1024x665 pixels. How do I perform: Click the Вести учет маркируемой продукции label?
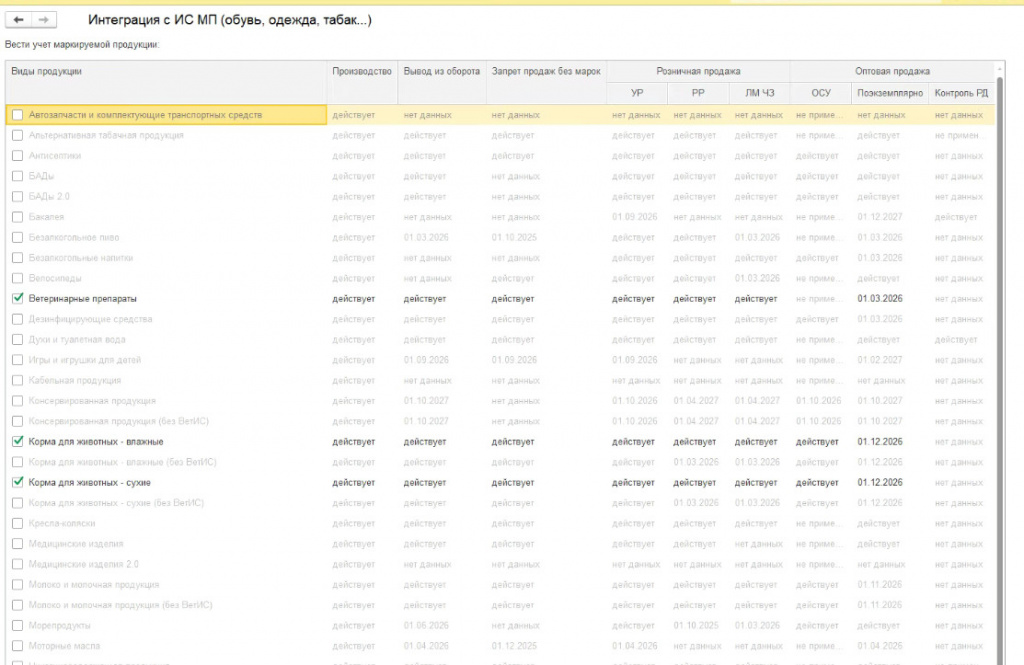(82, 45)
